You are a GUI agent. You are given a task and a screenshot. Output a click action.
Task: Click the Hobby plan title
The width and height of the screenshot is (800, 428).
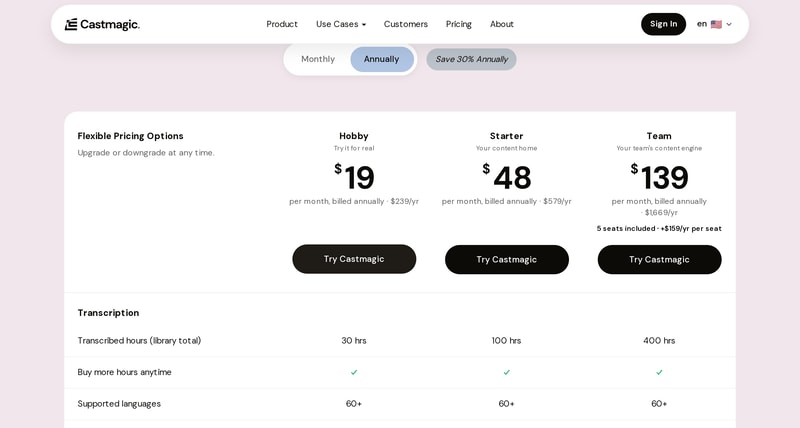click(x=354, y=136)
